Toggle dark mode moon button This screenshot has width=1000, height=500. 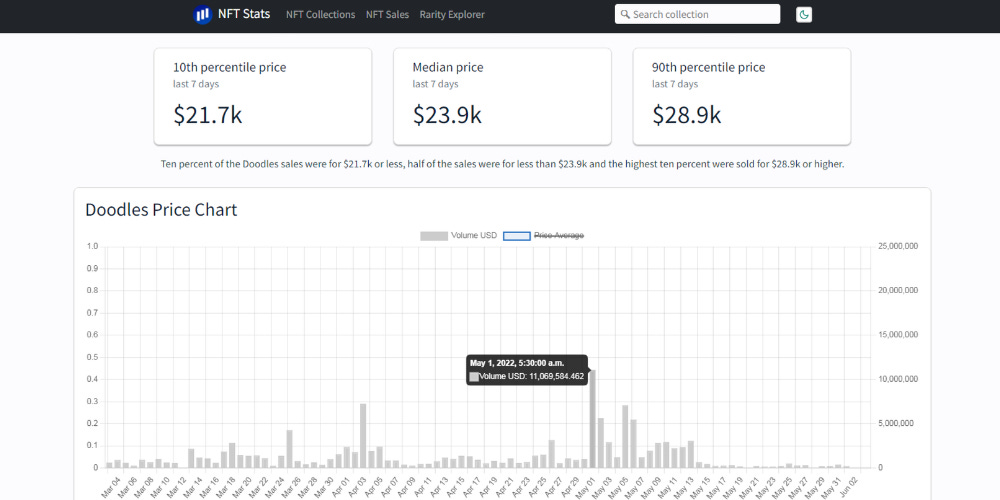804,14
